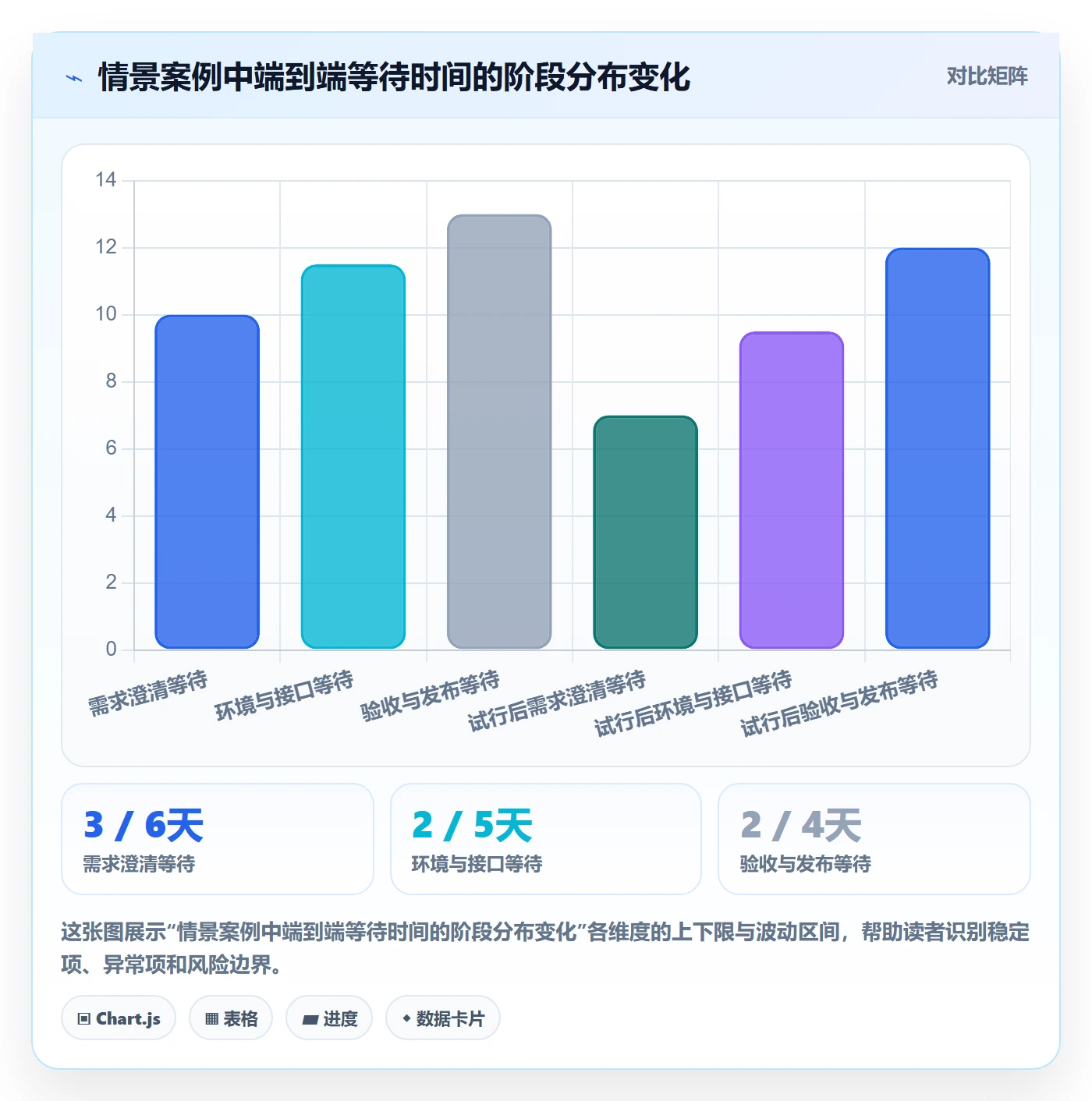This screenshot has width=1092, height=1101.
Task: Open the 2 / 5天 环境与接口等待 card
Action: 546,839
